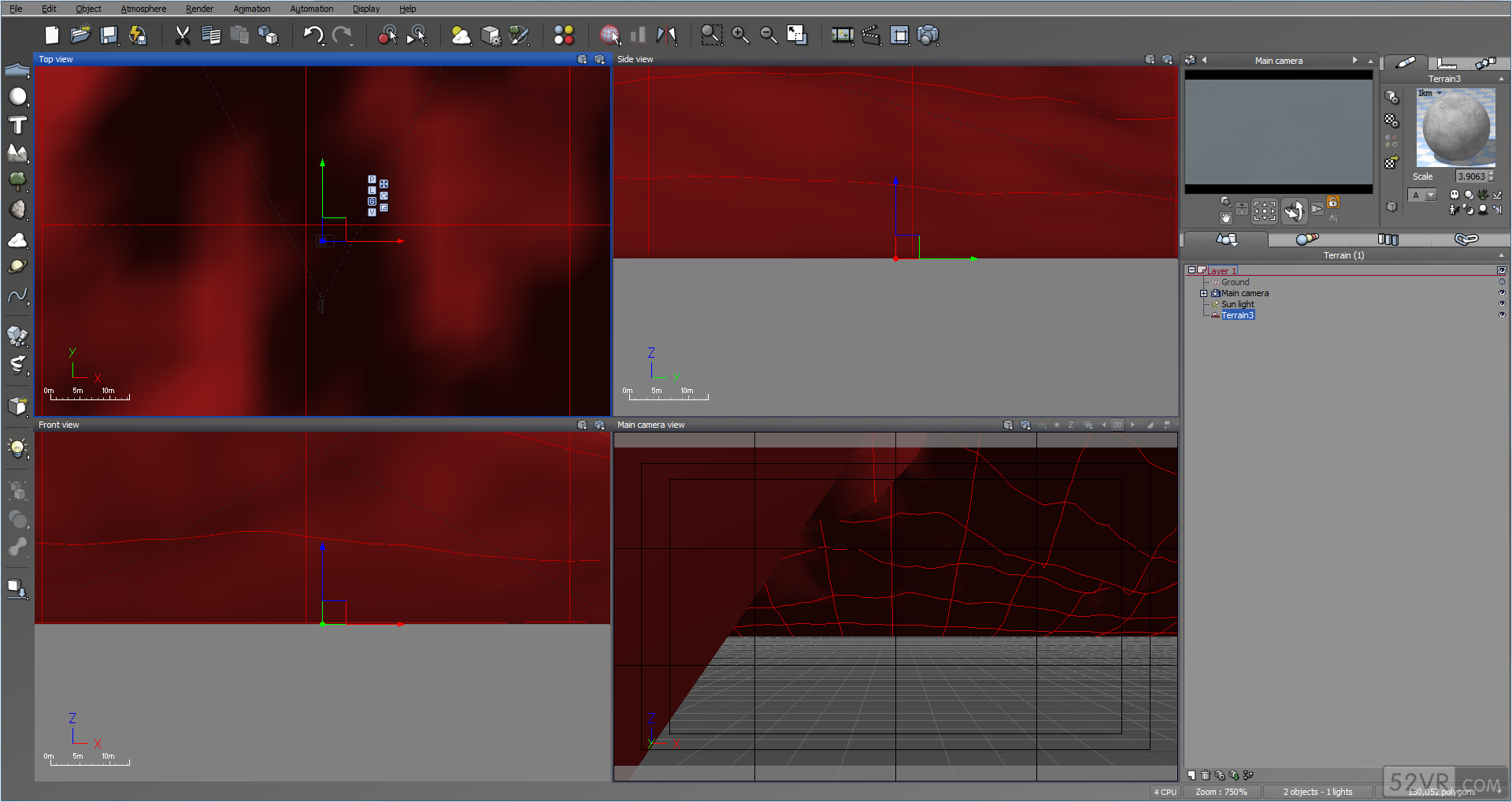Toggle the ghost hide-from-render icon

1455,195
